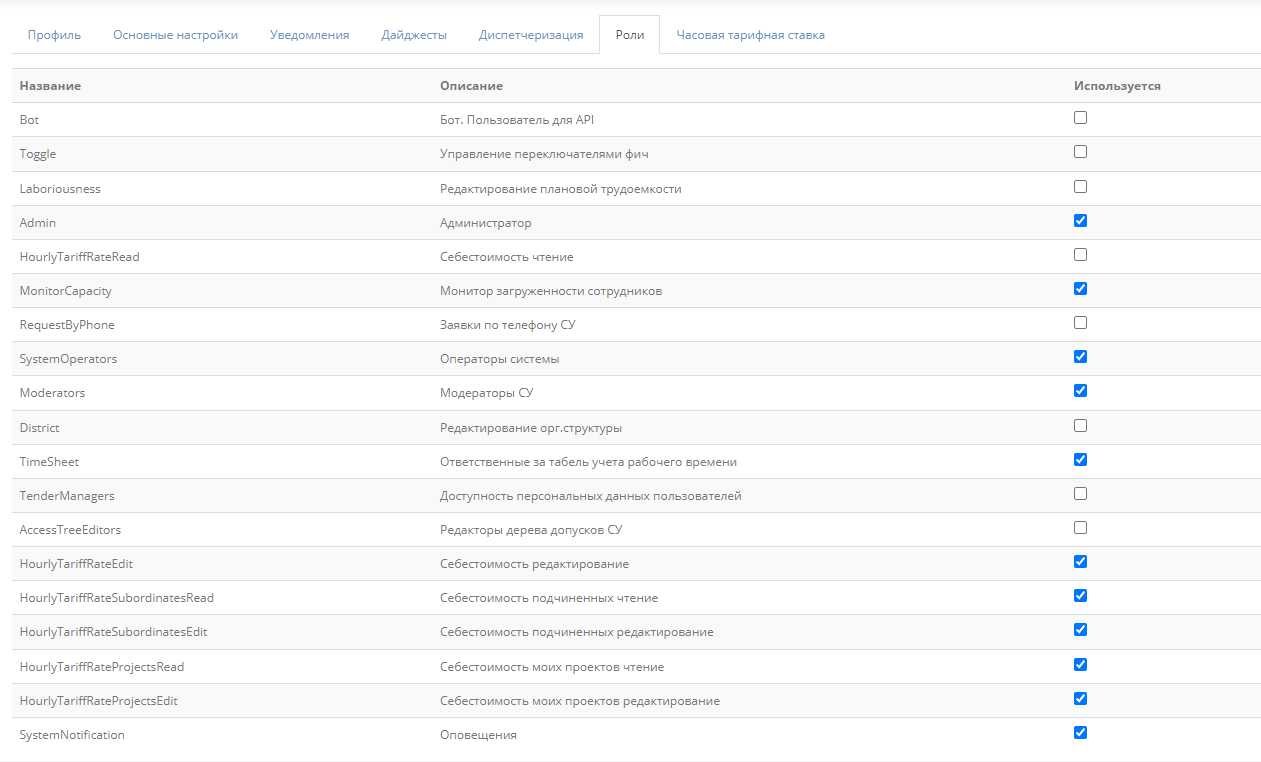Switch to Основные настройки tab
Screen dimensions: 1261x762
(x=175, y=35)
